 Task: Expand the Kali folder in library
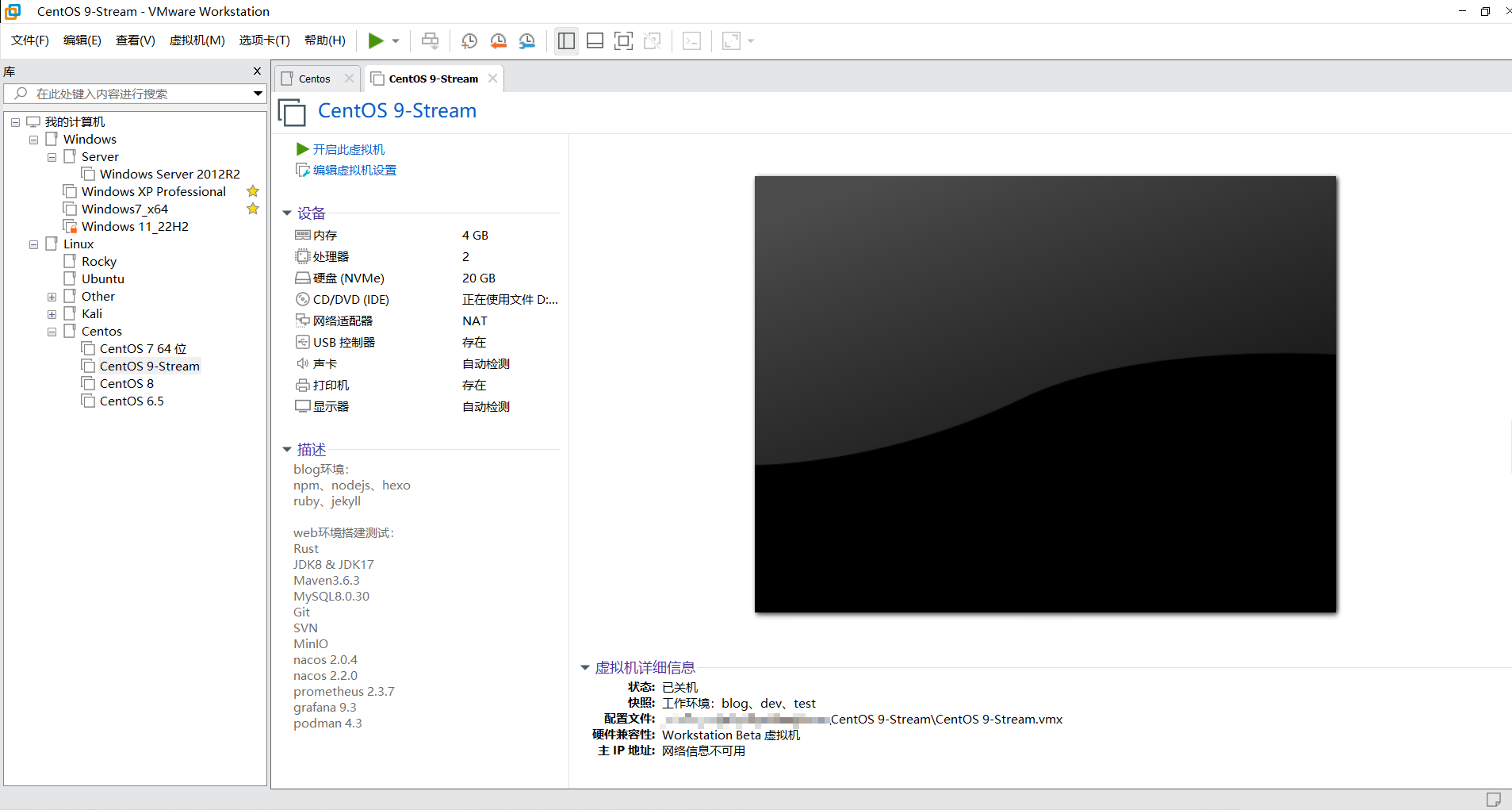[52, 314]
